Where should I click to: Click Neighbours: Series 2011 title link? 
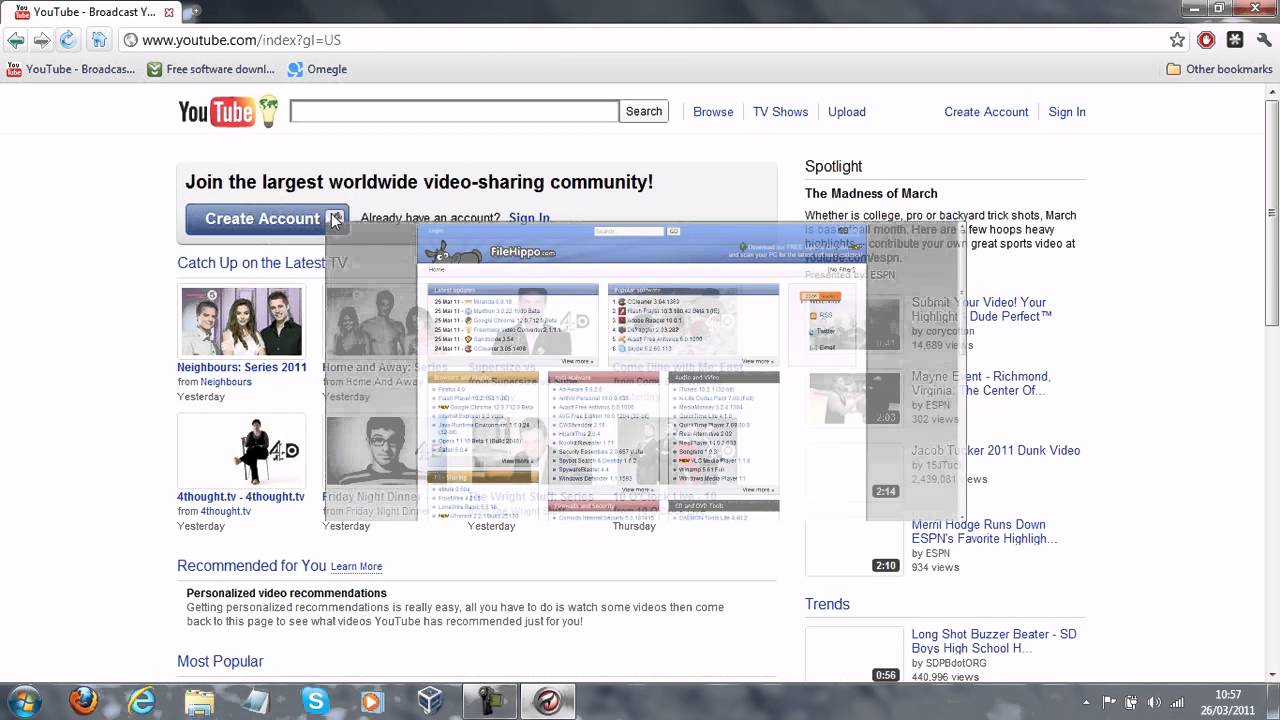(x=242, y=367)
